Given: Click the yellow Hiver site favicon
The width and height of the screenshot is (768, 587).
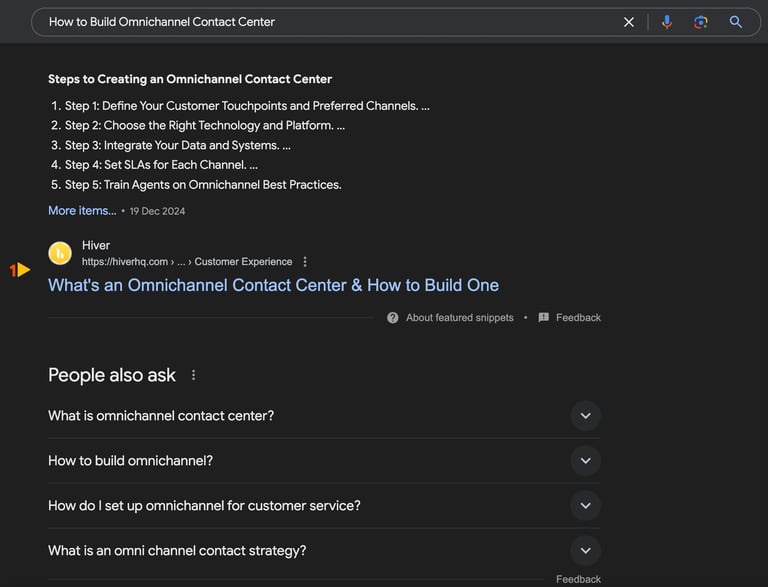Looking at the screenshot, I should [x=60, y=253].
